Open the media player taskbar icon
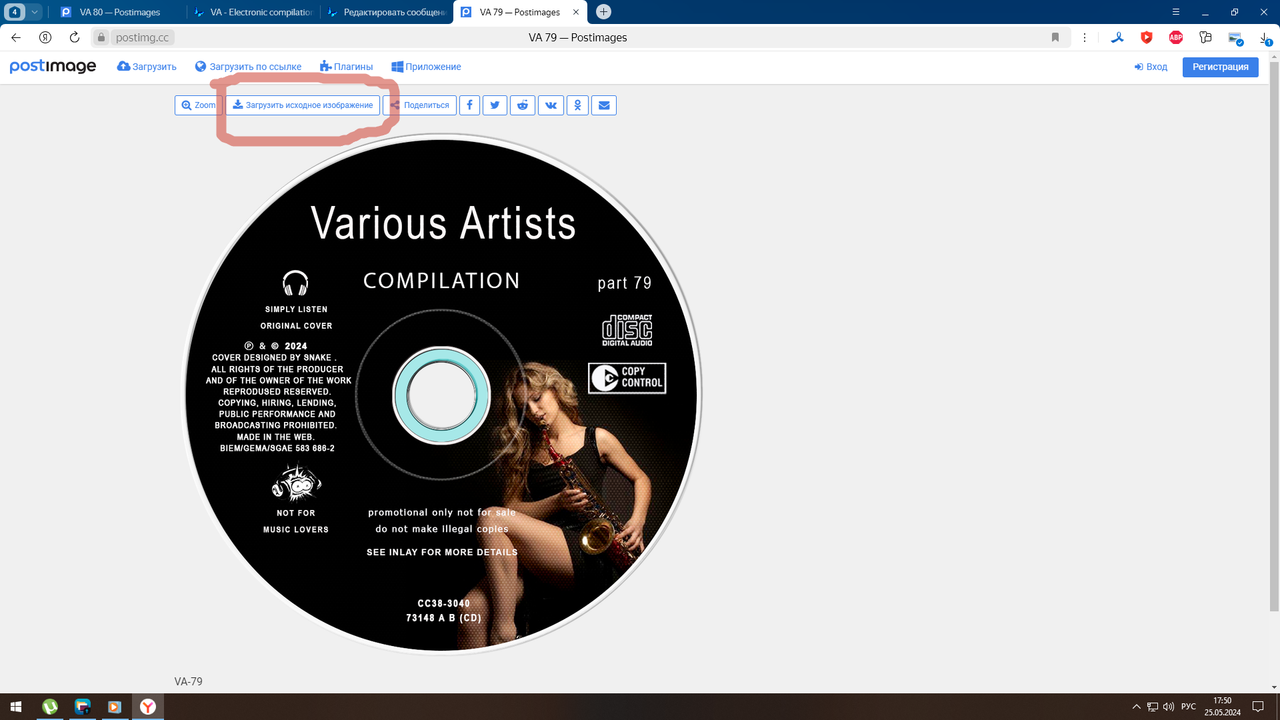The height and width of the screenshot is (720, 1280). coord(115,706)
